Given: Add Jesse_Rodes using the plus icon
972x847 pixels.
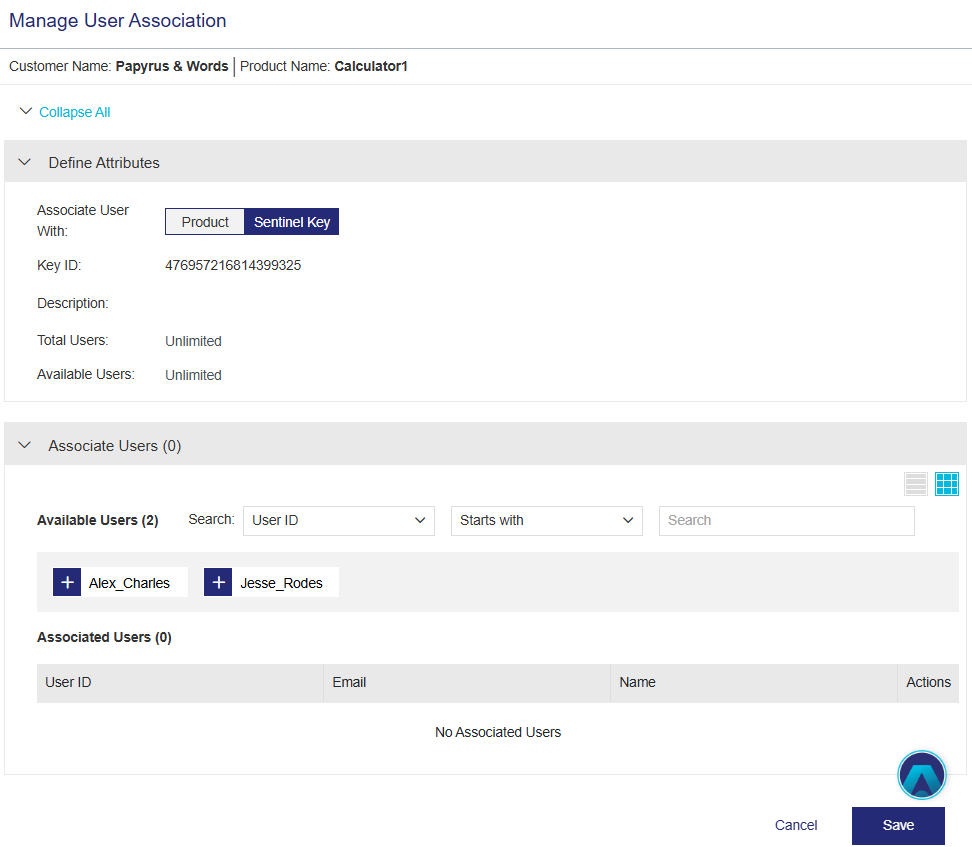Looking at the screenshot, I should [218, 583].
